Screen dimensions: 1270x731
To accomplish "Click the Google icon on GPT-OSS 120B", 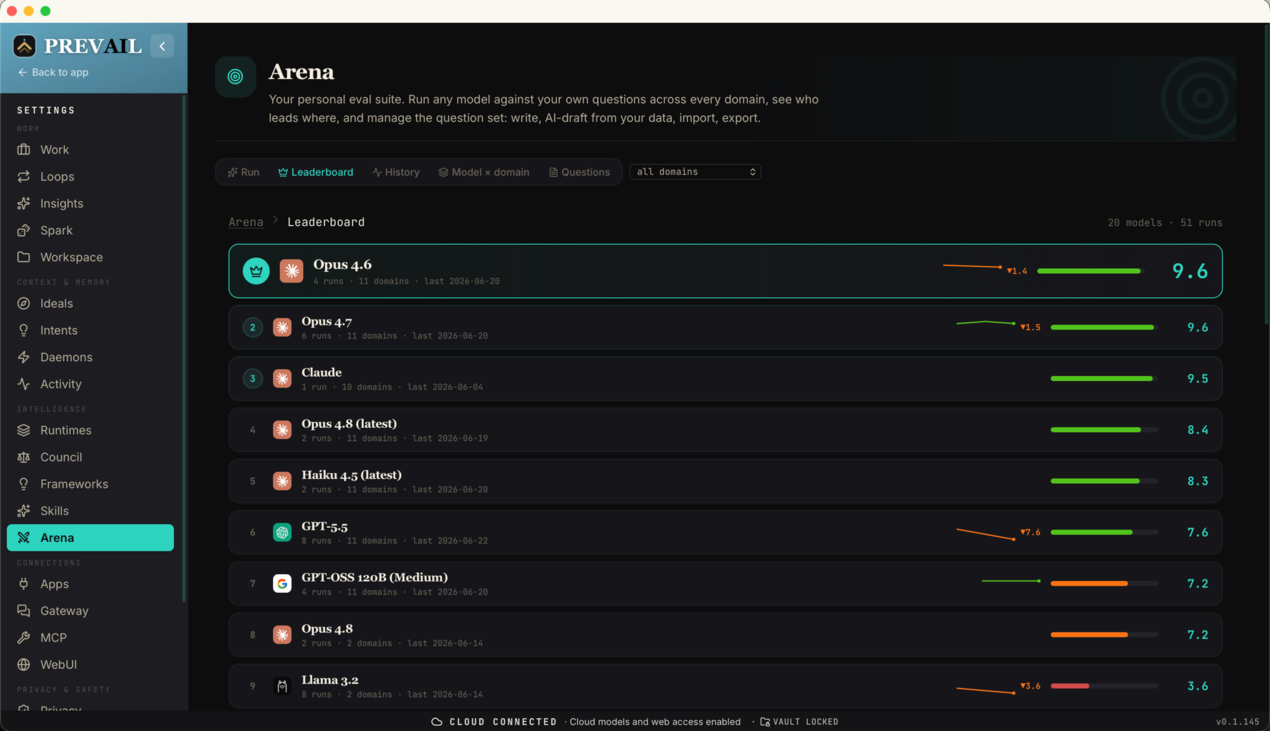I will click(282, 584).
